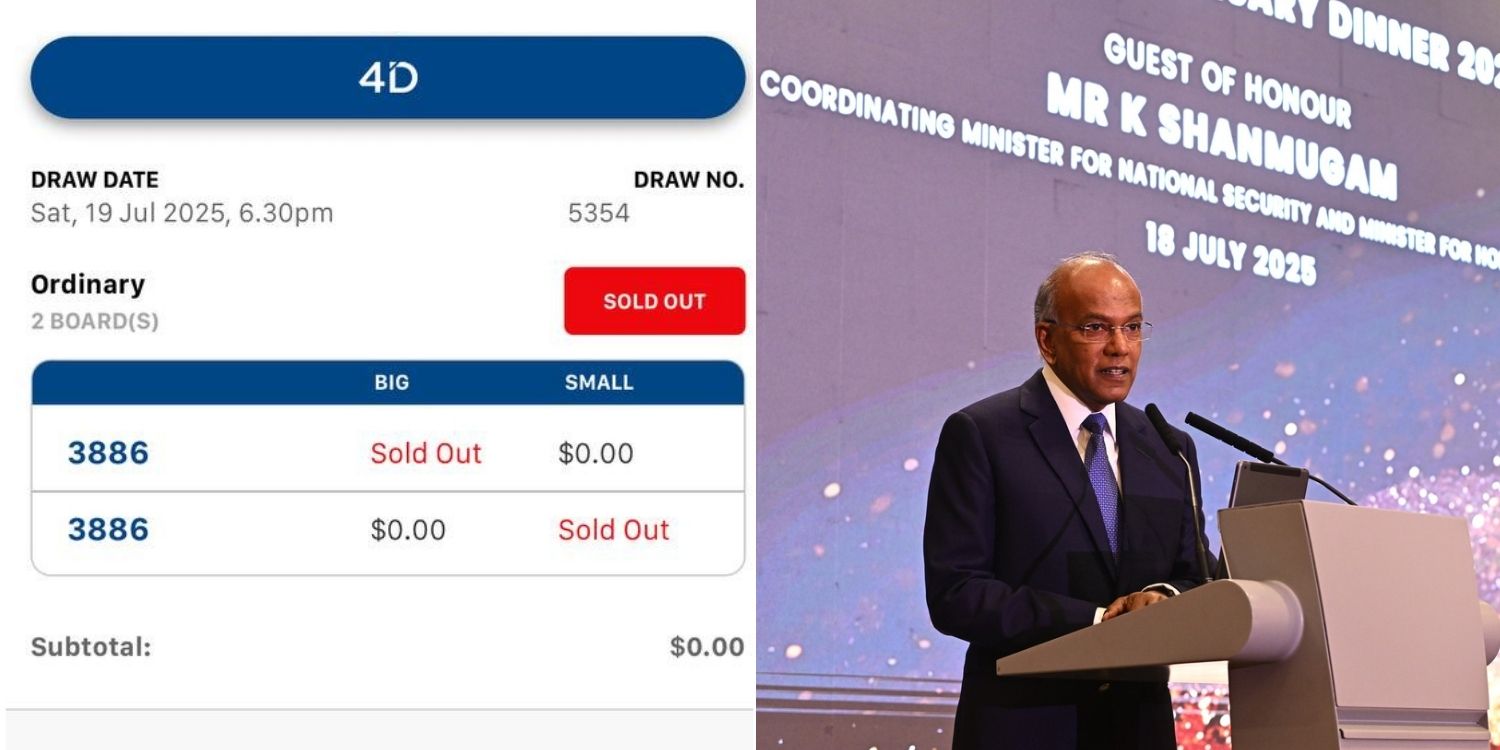Click the GUEST OF HONOUR heading text

coord(1227,77)
